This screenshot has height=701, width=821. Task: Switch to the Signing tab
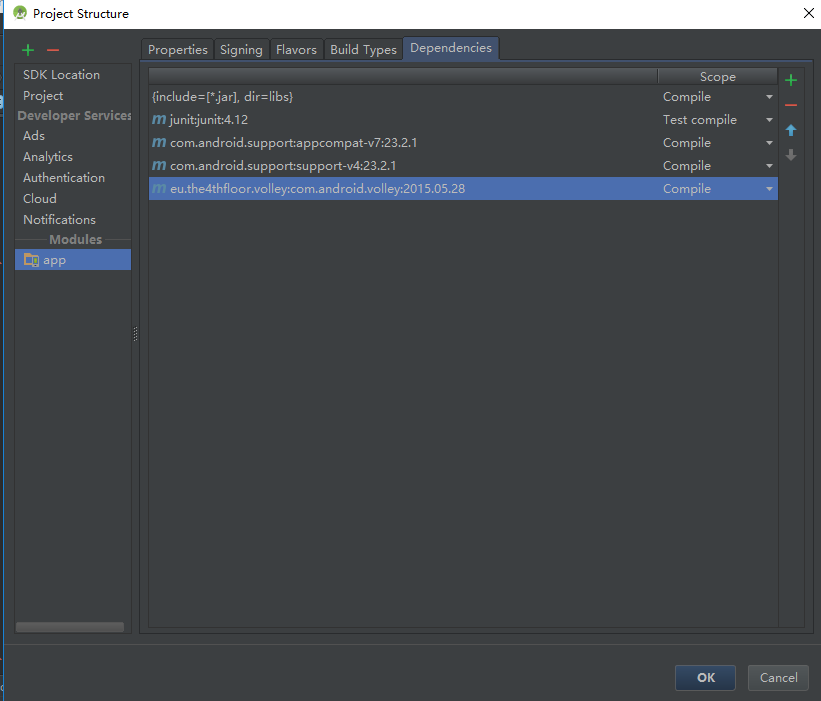241,49
